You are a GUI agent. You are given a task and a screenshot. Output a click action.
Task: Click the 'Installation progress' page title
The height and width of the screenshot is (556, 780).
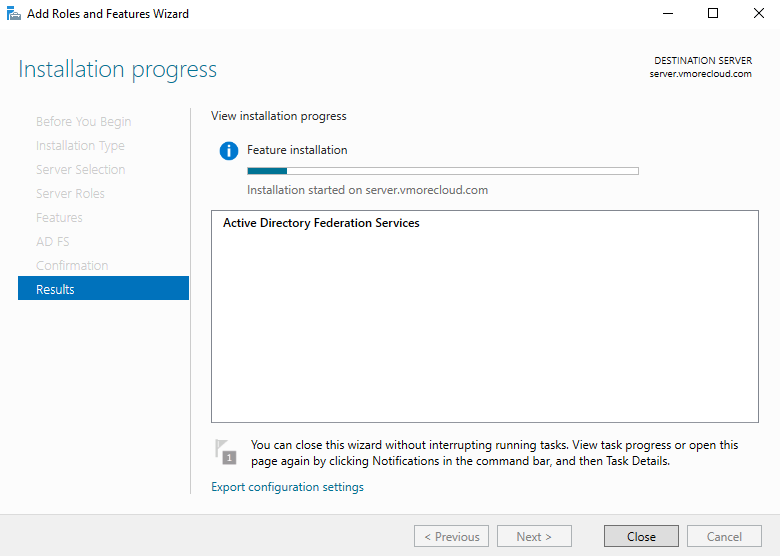[x=117, y=69]
